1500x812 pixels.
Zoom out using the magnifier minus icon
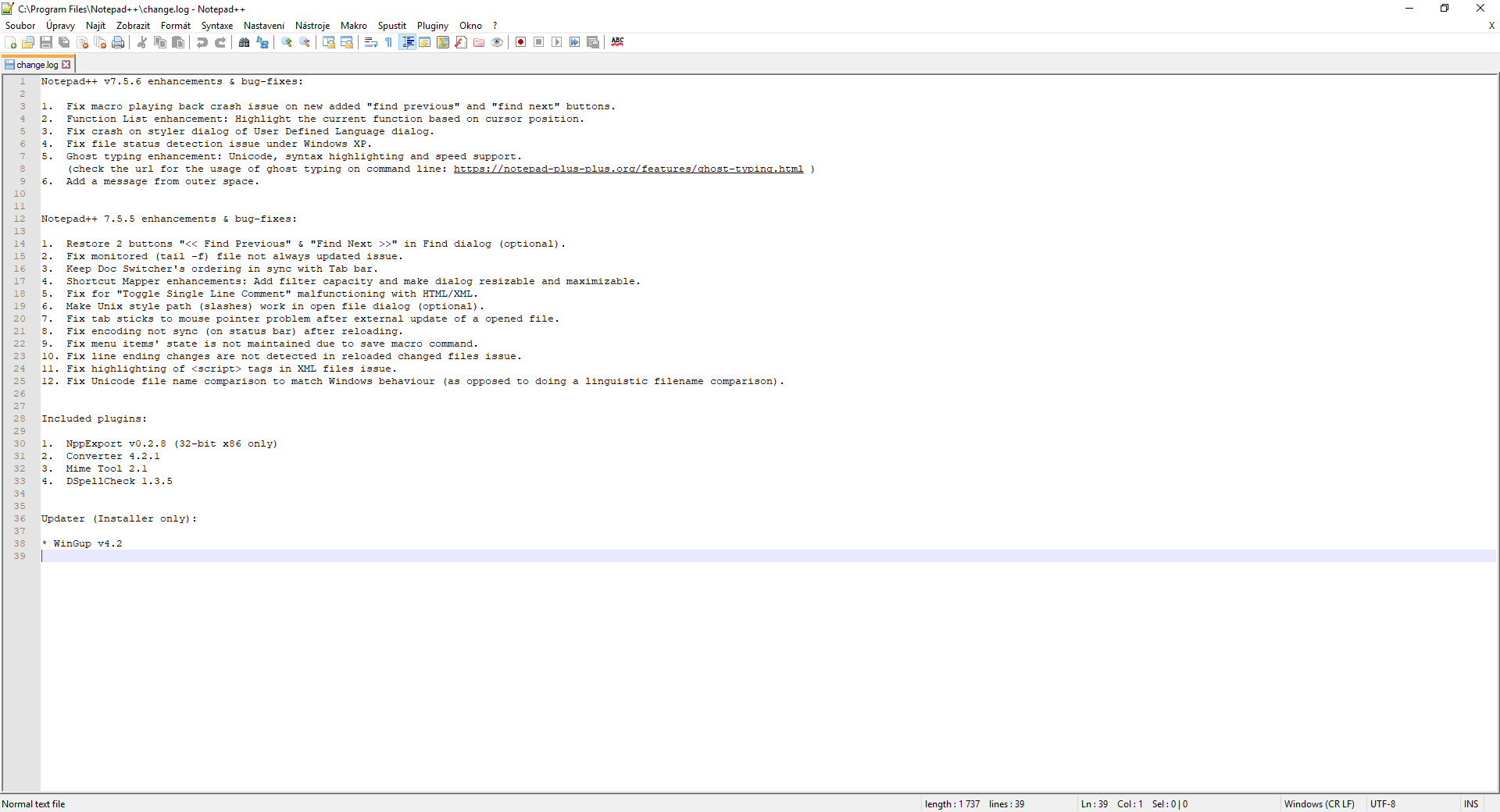[305, 42]
